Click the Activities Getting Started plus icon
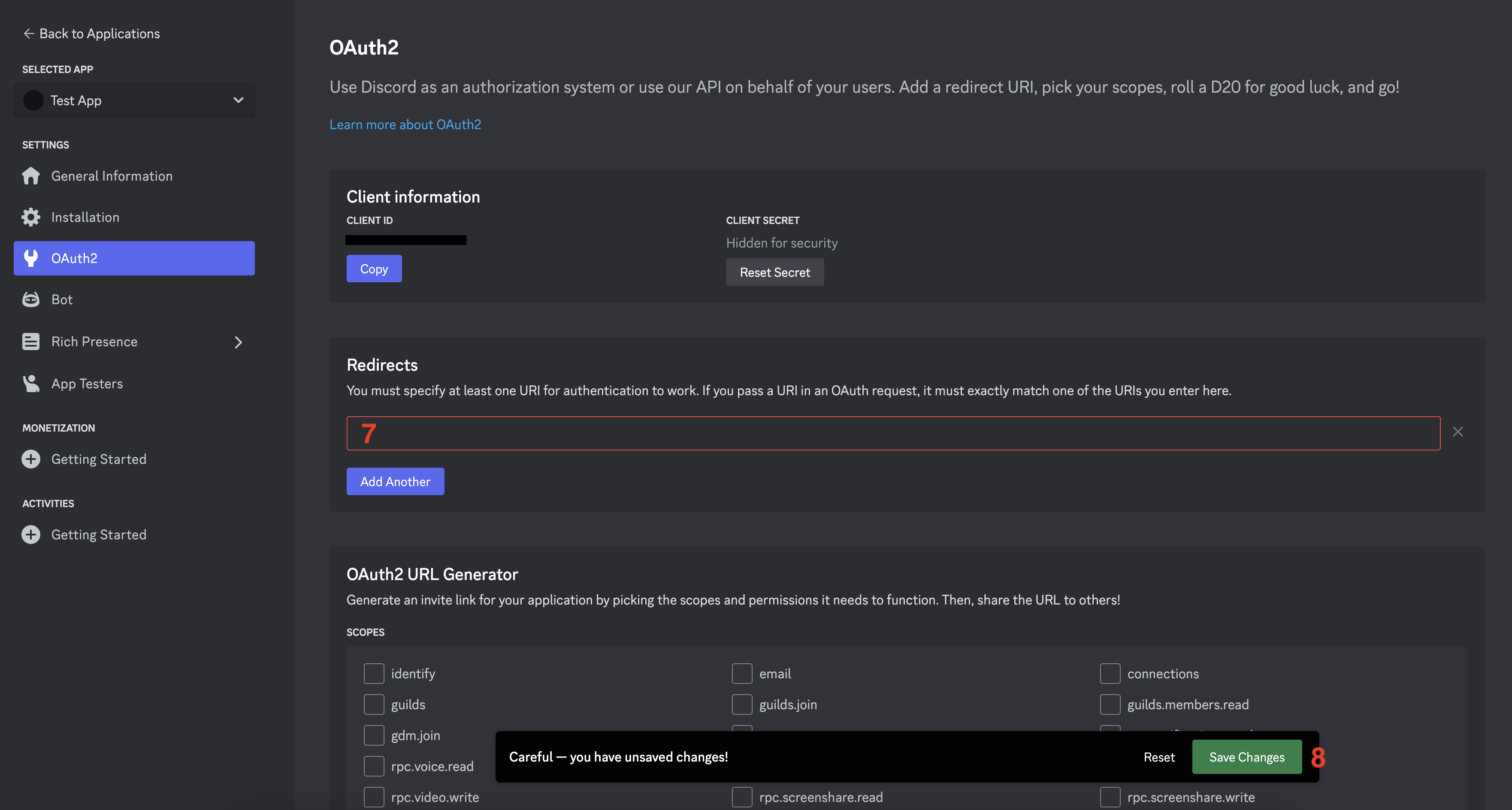 coord(30,534)
